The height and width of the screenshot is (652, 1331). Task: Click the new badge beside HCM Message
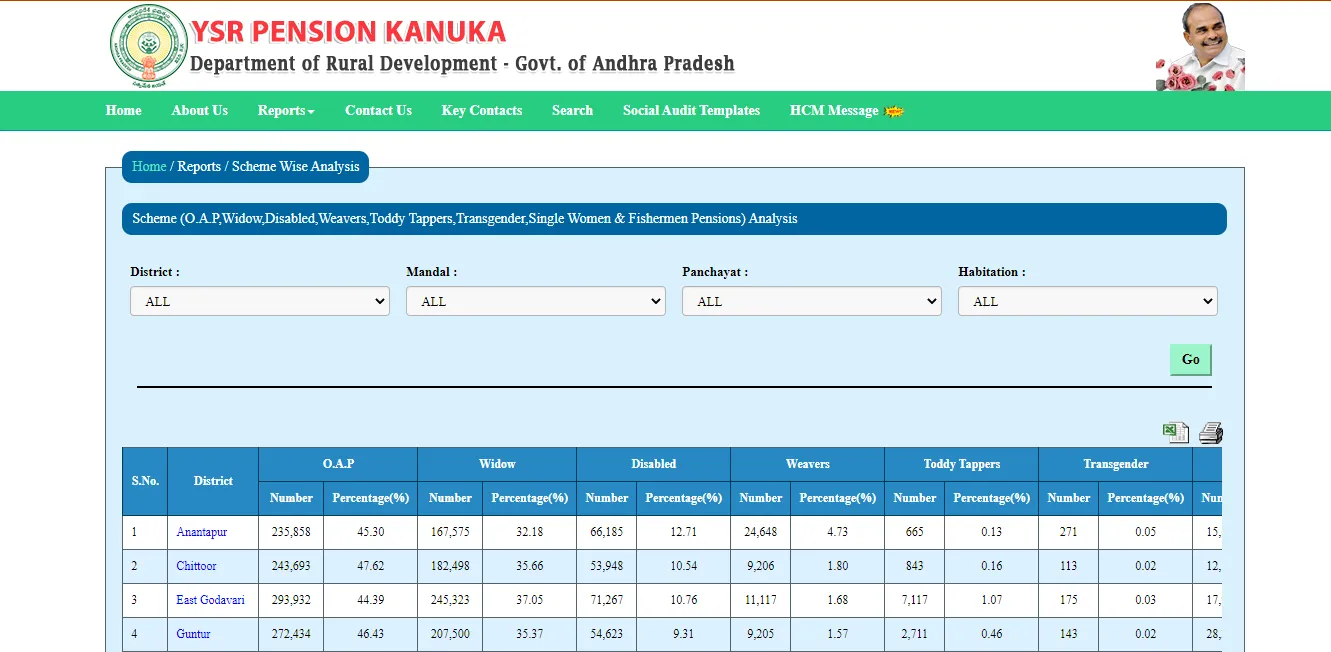pos(894,111)
